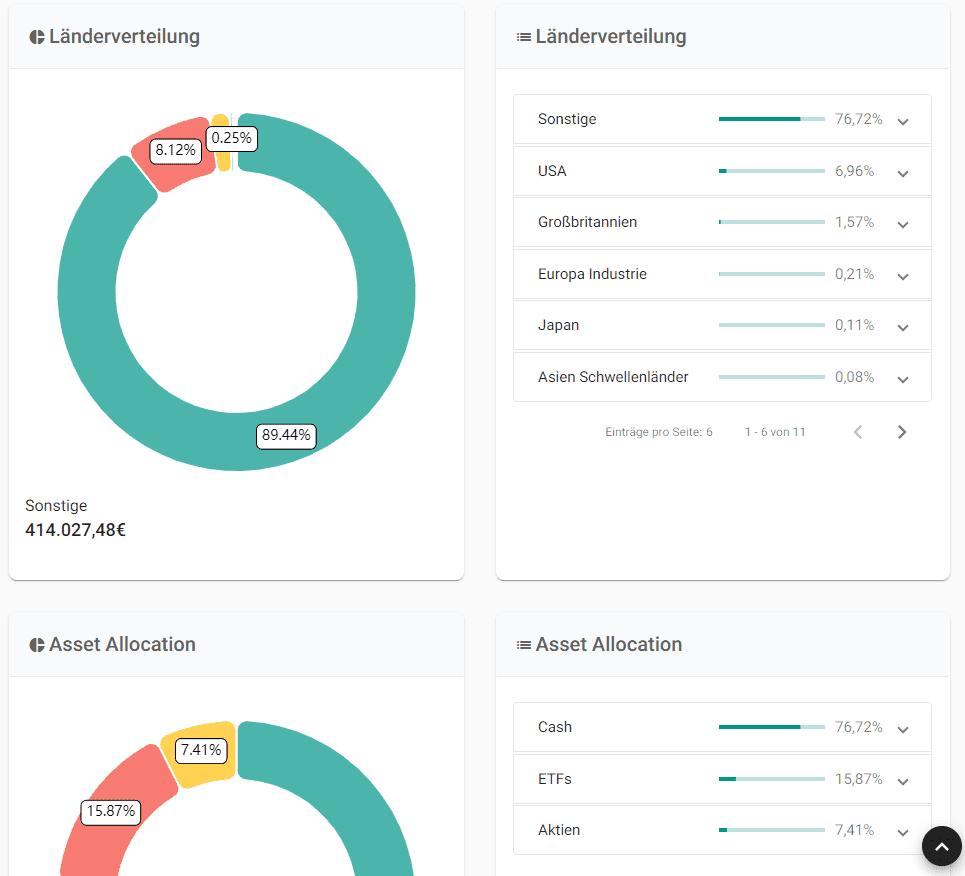The image size is (965, 876).
Task: Expand the USA row
Action: tap(903, 174)
